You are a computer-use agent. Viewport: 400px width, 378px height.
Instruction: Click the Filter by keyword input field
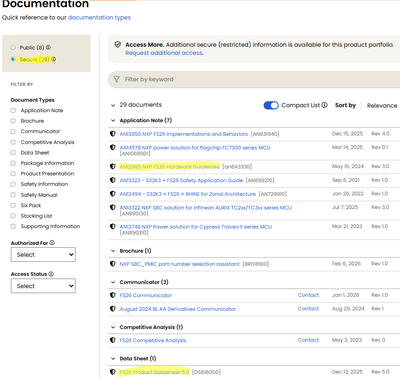254,79
